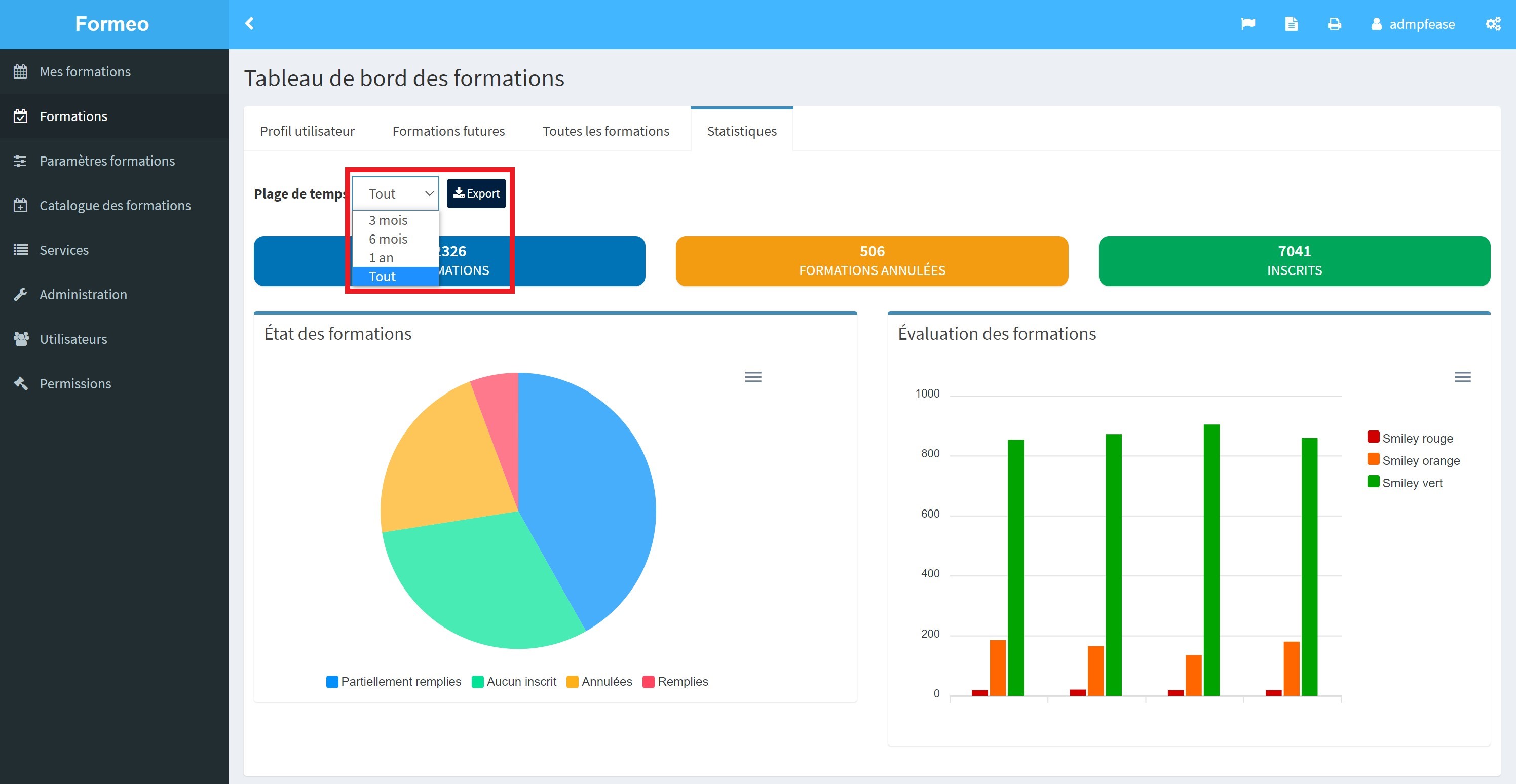Viewport: 1516px width, 784px height.
Task: Switch to the Toutes les formations tab
Action: click(x=605, y=131)
